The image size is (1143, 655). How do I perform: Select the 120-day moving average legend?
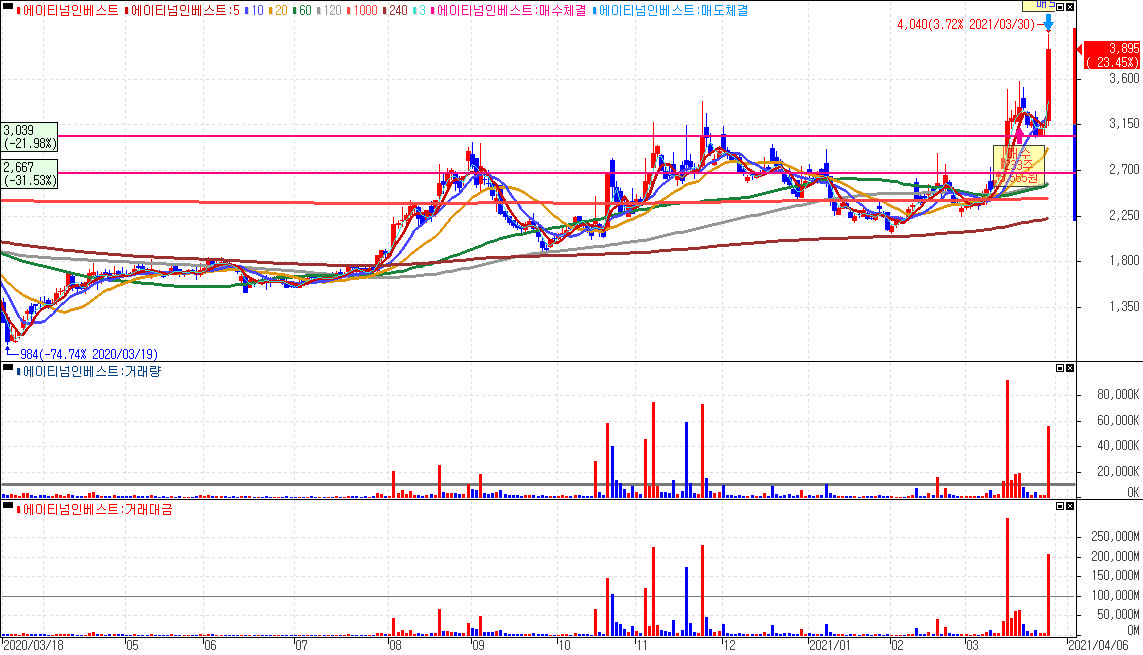(330, 11)
